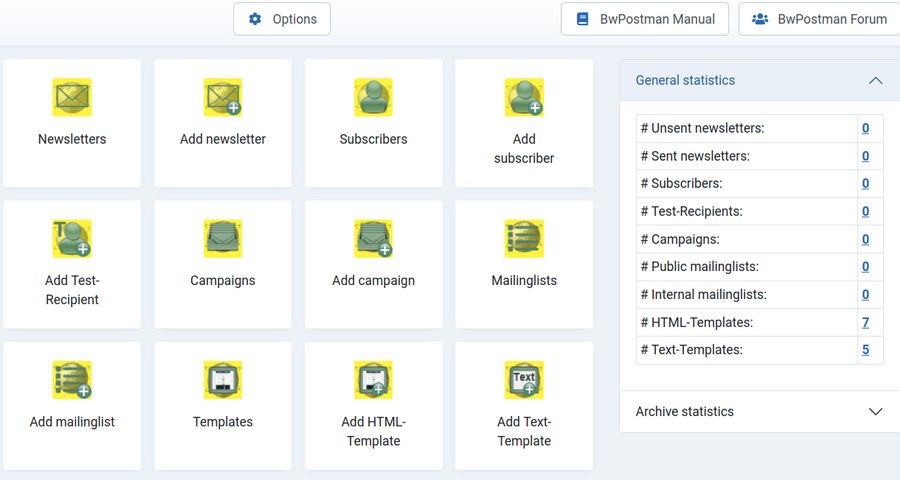Image resolution: width=900 pixels, height=480 pixels.
Task: Open the Campaigns icon
Action: click(x=223, y=239)
